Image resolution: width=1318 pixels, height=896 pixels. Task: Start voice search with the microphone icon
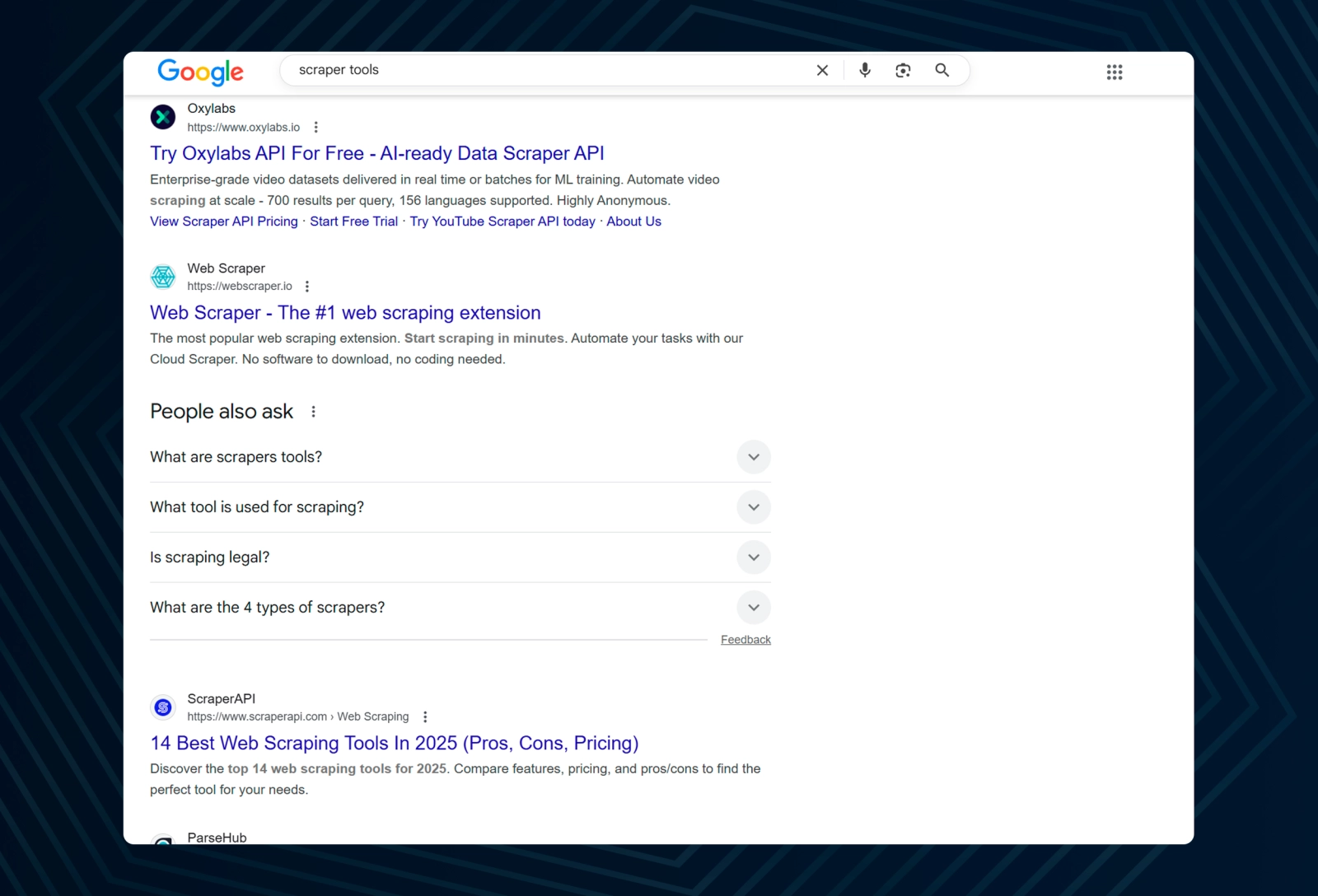tap(865, 70)
